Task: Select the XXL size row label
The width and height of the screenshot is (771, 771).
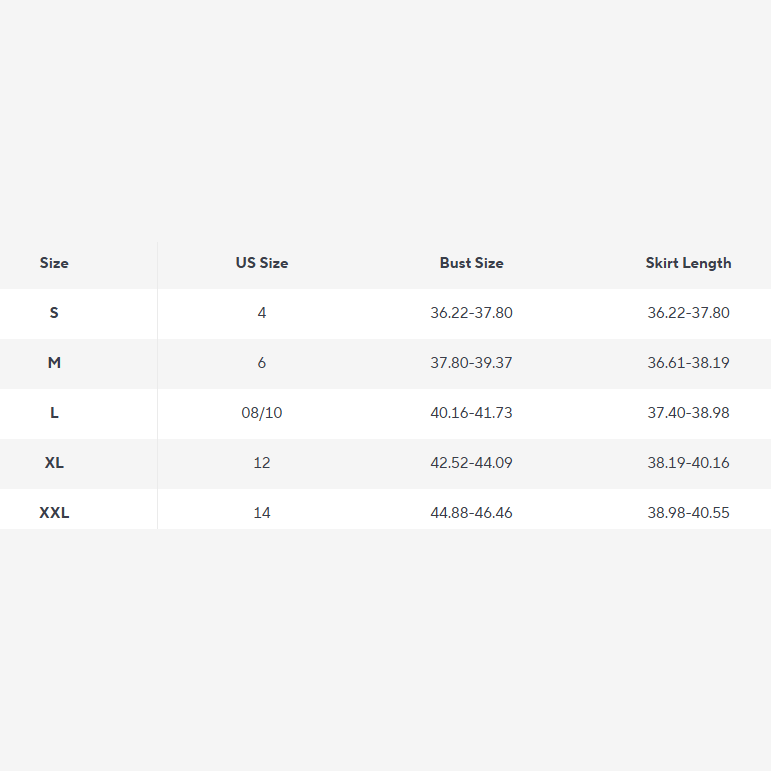Action: (54, 513)
